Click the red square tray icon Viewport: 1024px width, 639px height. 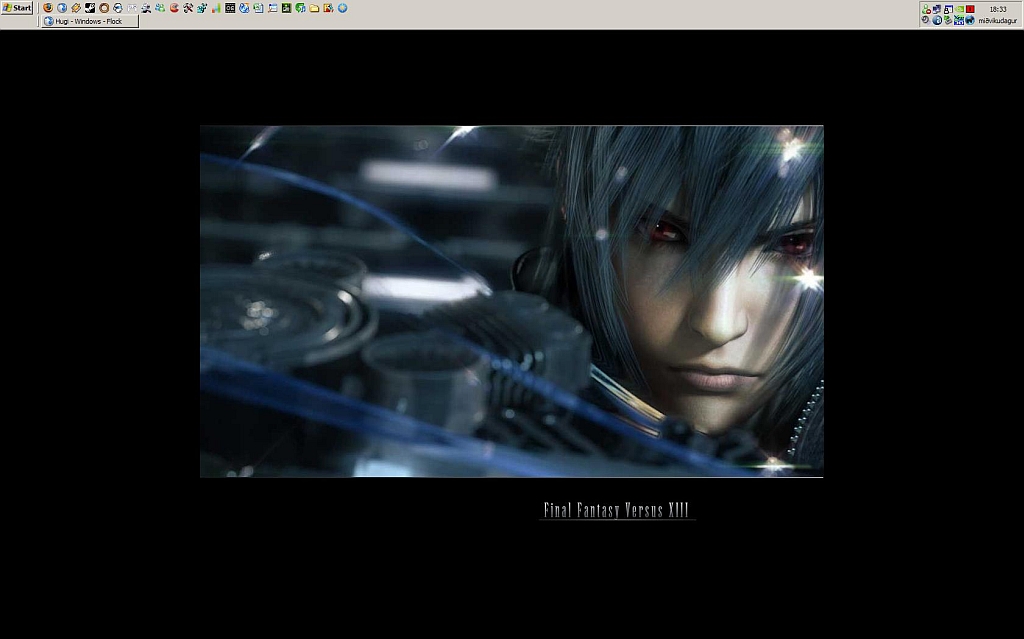point(970,9)
